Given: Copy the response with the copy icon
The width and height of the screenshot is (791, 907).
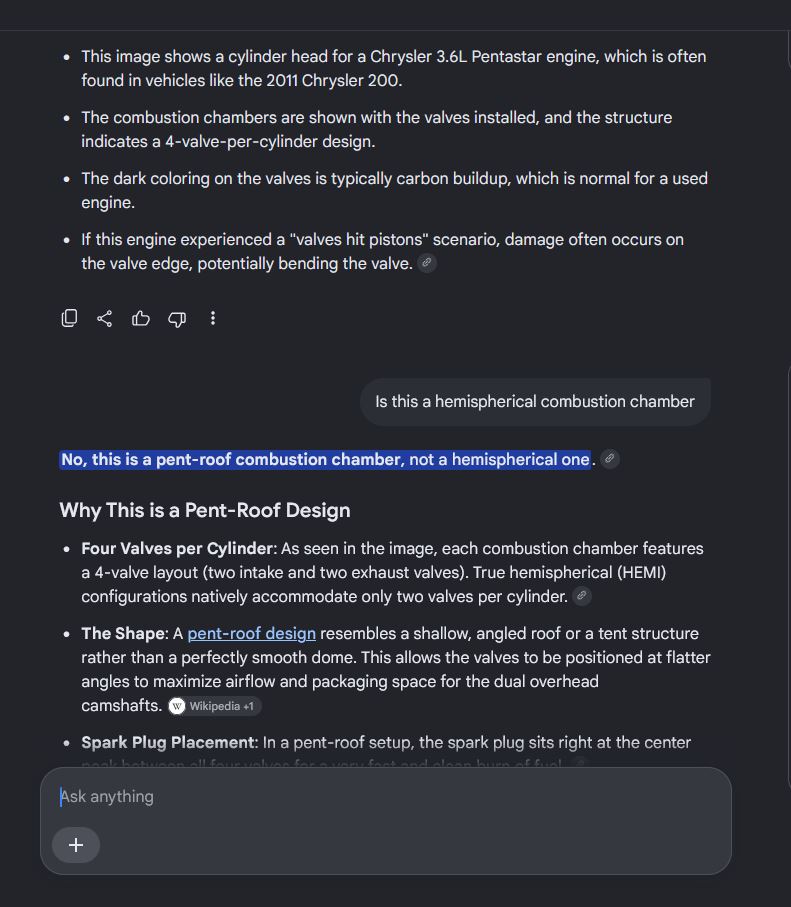Looking at the screenshot, I should pyautogui.click(x=69, y=318).
